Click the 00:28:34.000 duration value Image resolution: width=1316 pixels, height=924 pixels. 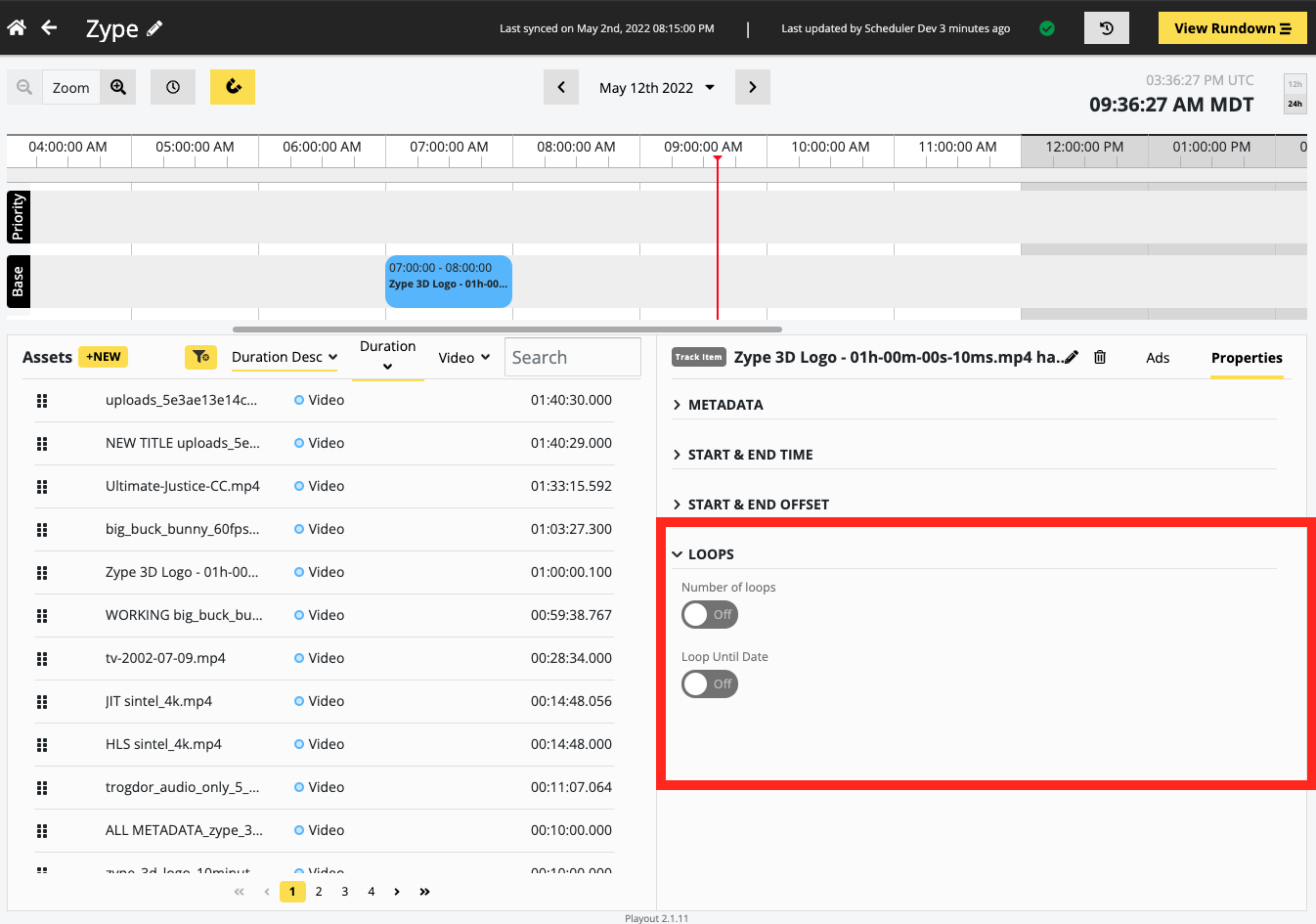(571, 658)
